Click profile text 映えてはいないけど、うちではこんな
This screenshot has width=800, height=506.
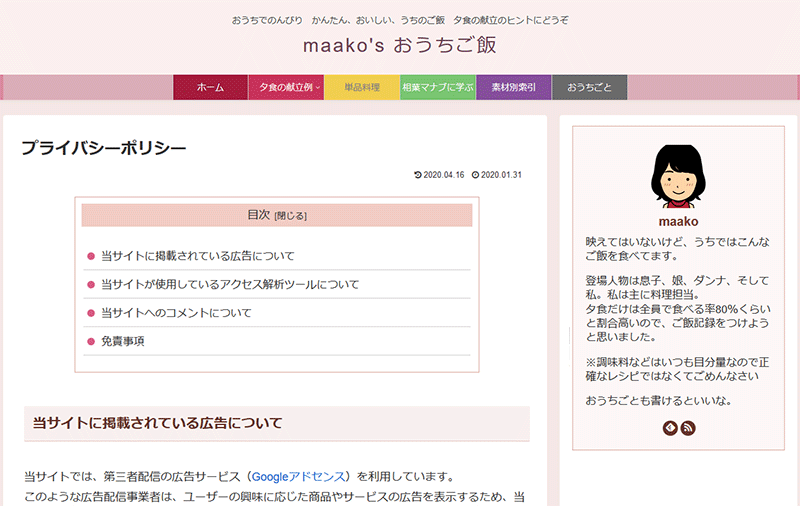[677, 242]
